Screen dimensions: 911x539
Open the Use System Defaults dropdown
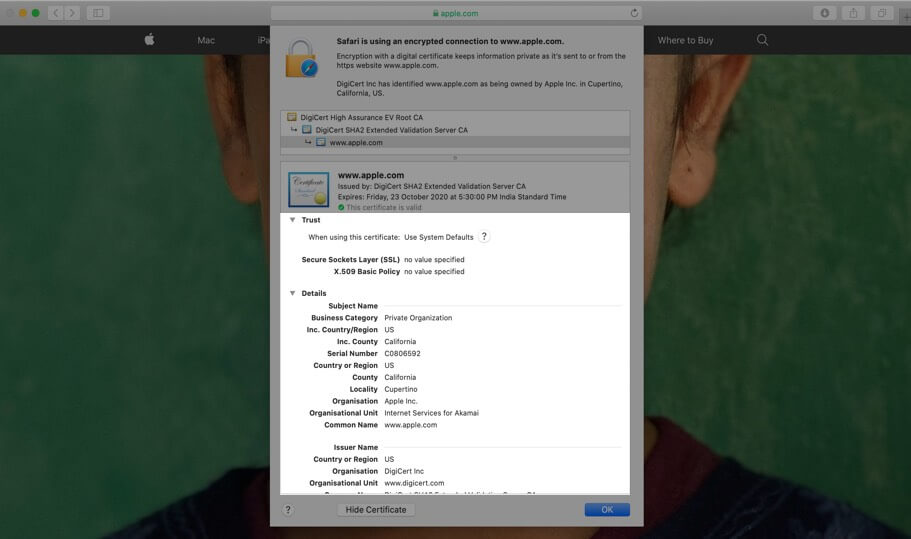coord(439,237)
